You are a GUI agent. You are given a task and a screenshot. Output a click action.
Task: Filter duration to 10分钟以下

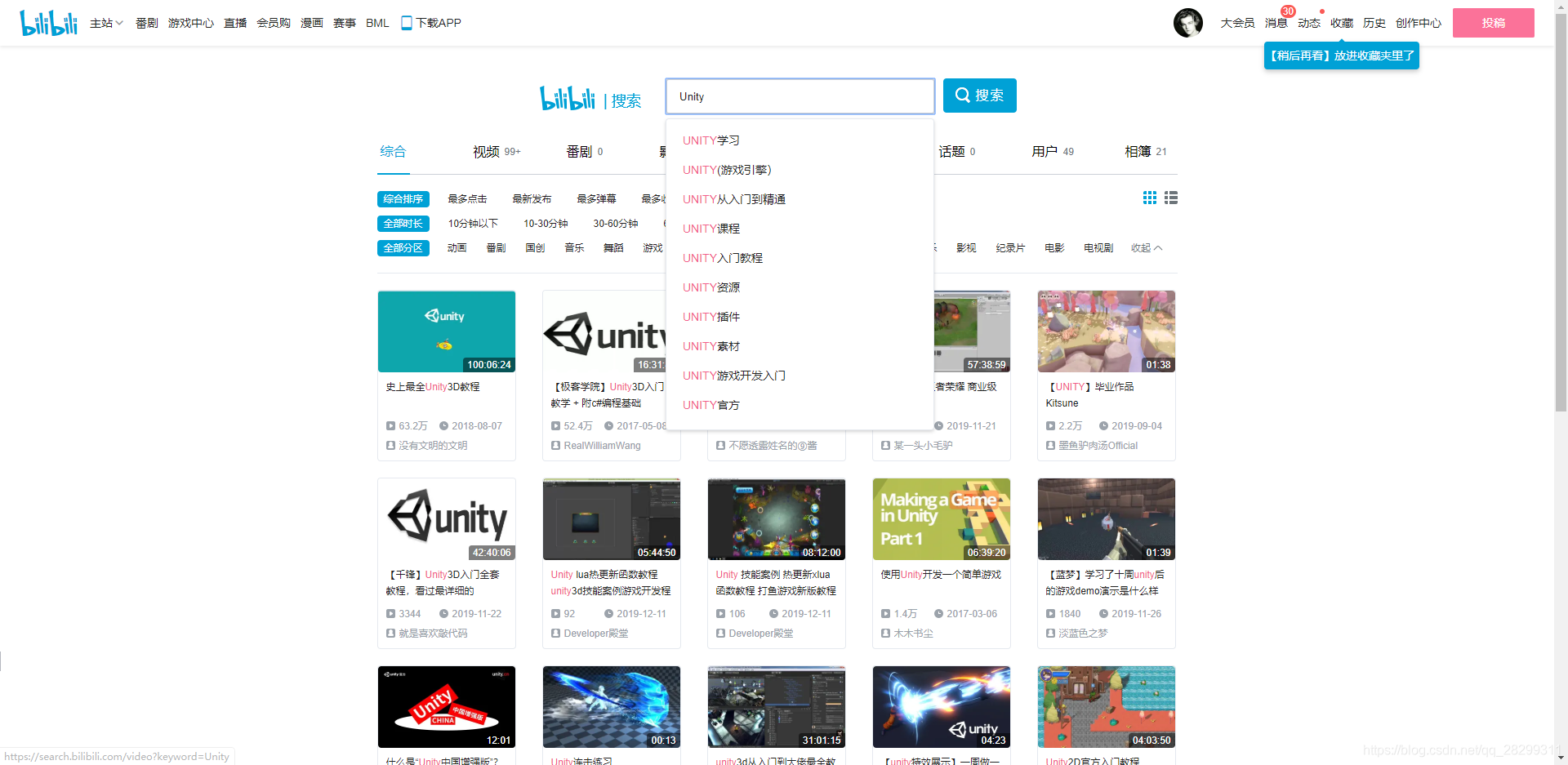(473, 224)
